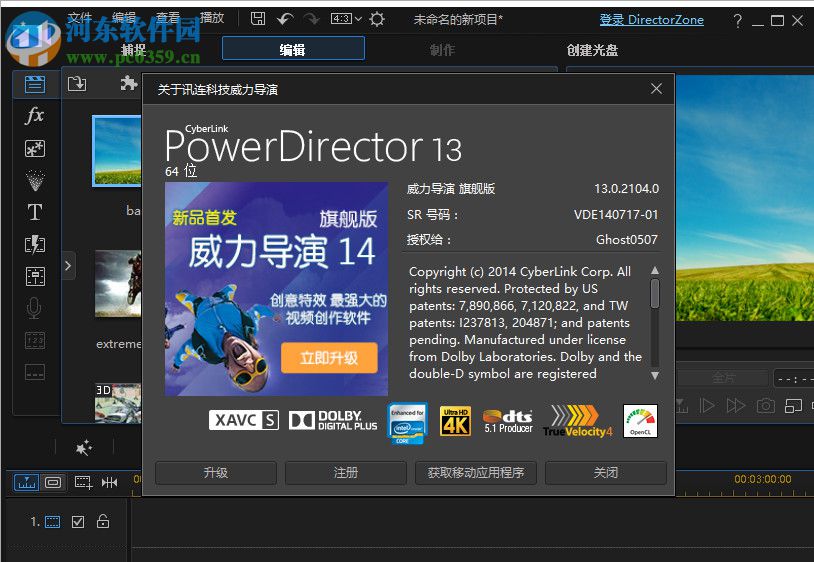Click fit timeline width icon
Screen dimensions: 814x562
pyautogui.click(x=110, y=483)
